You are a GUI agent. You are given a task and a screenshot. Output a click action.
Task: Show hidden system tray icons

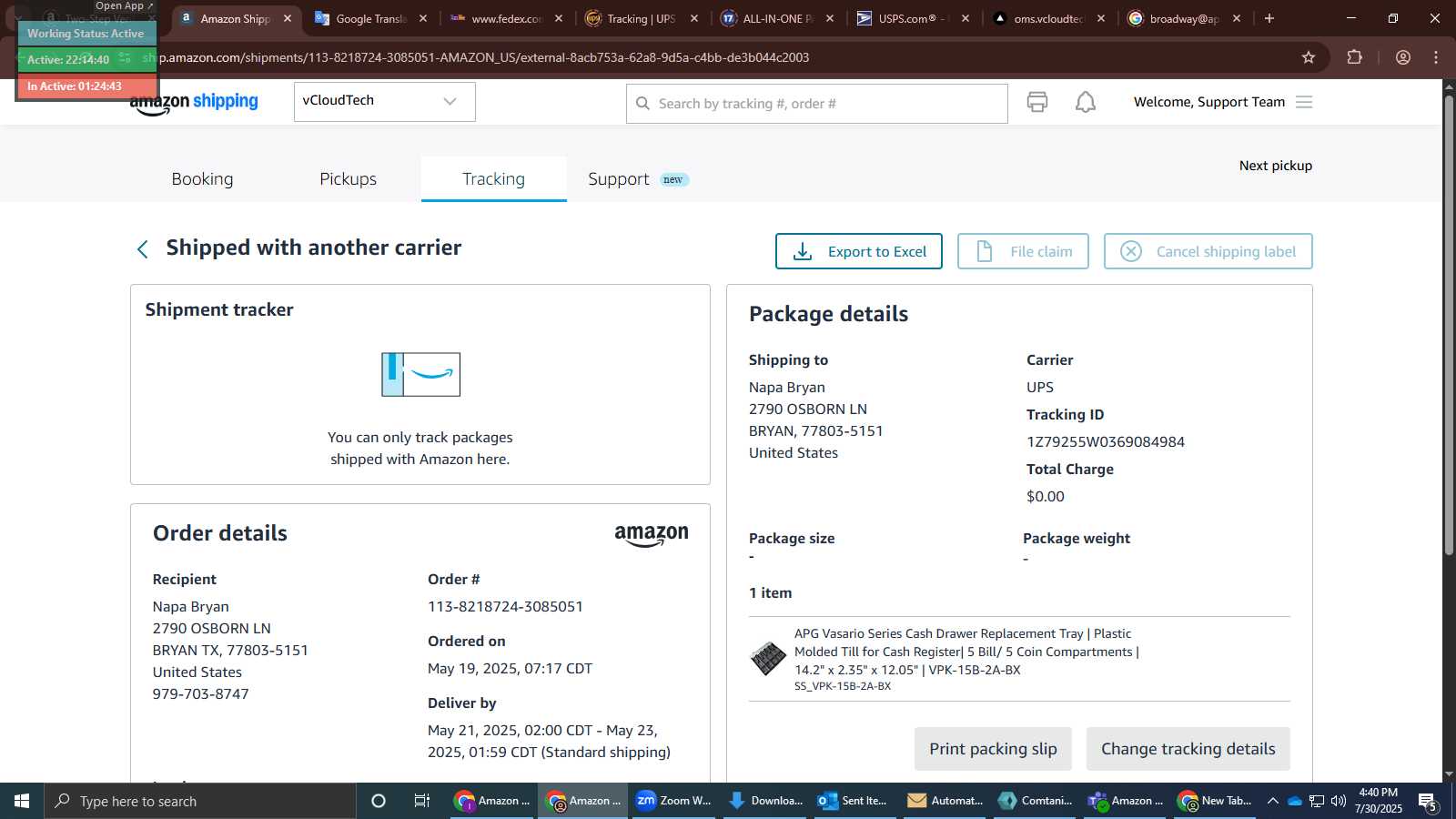pos(1273,801)
